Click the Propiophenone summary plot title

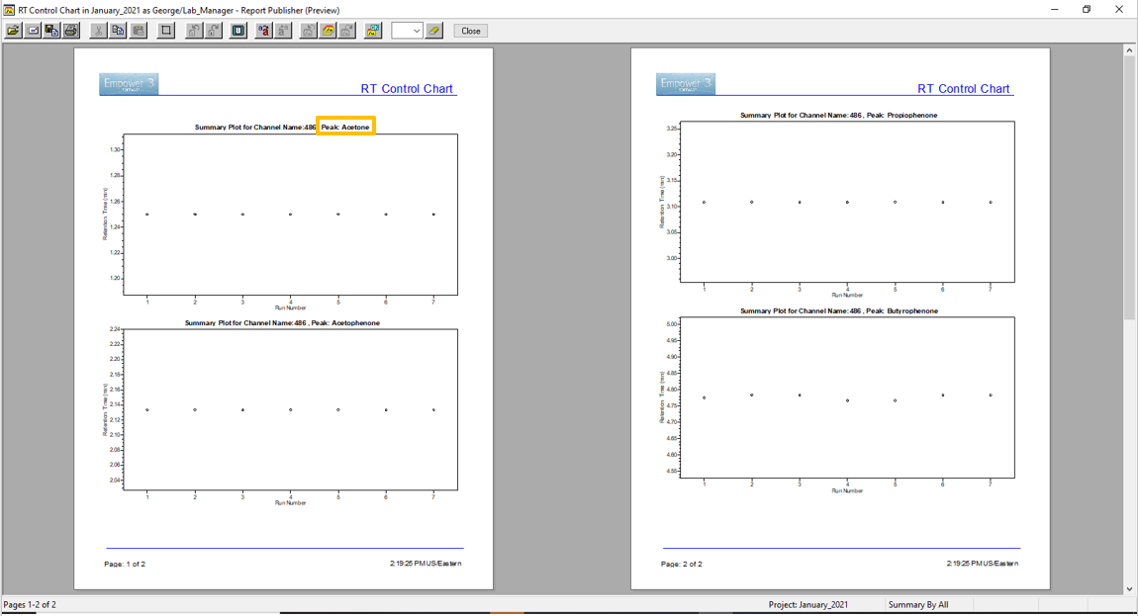(838, 115)
